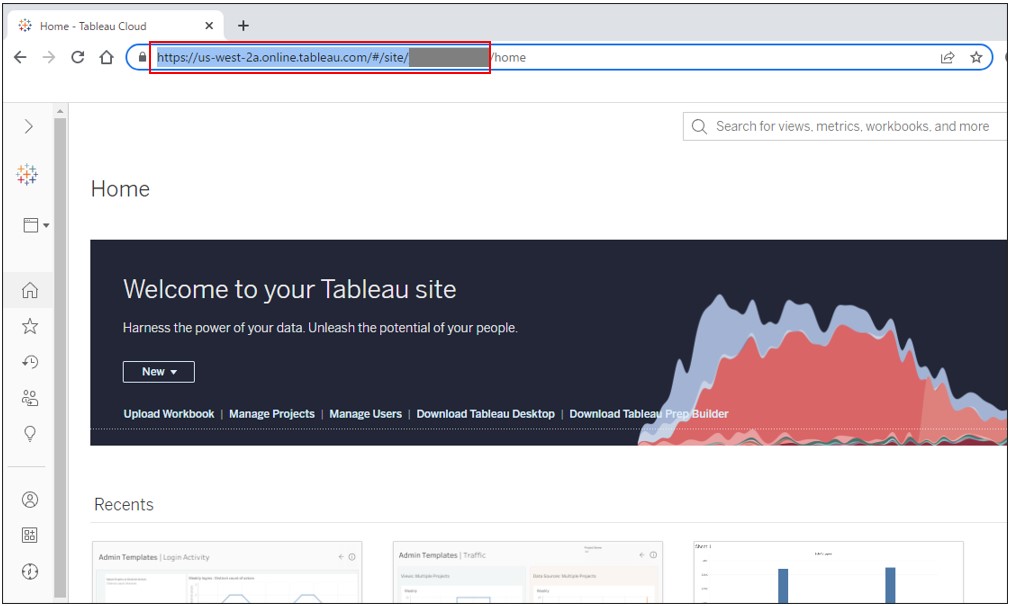Open Favorites star in the sidebar

tap(30, 326)
